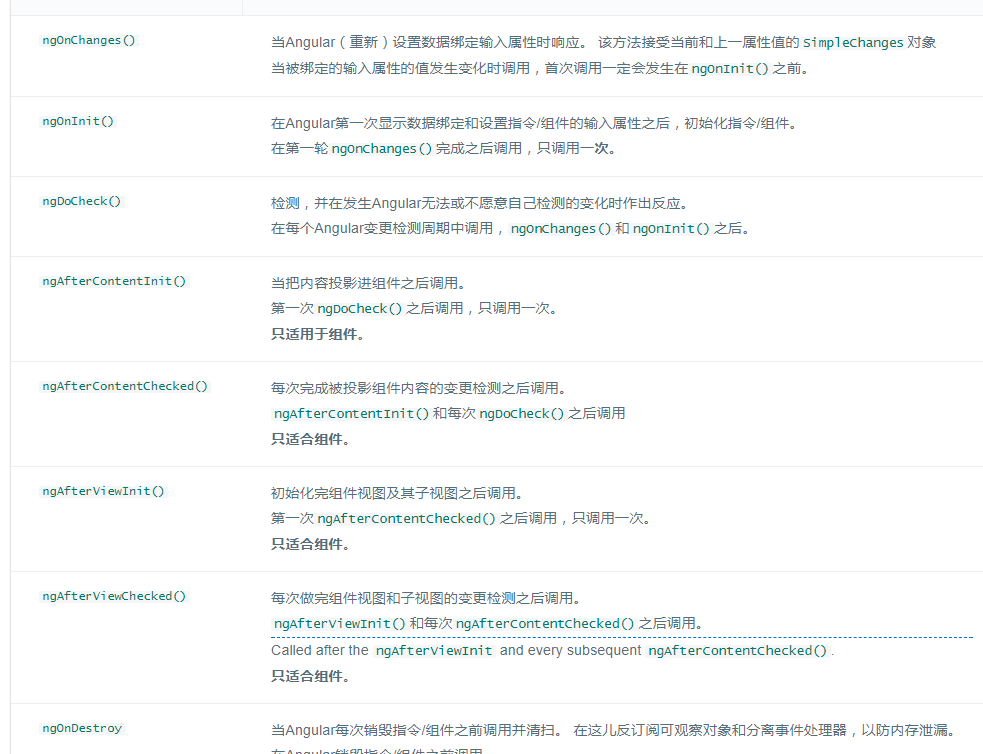Click ngDoCheck() in the ngAfterContentChecked description
This screenshot has width=983, height=754.
tap(522, 414)
